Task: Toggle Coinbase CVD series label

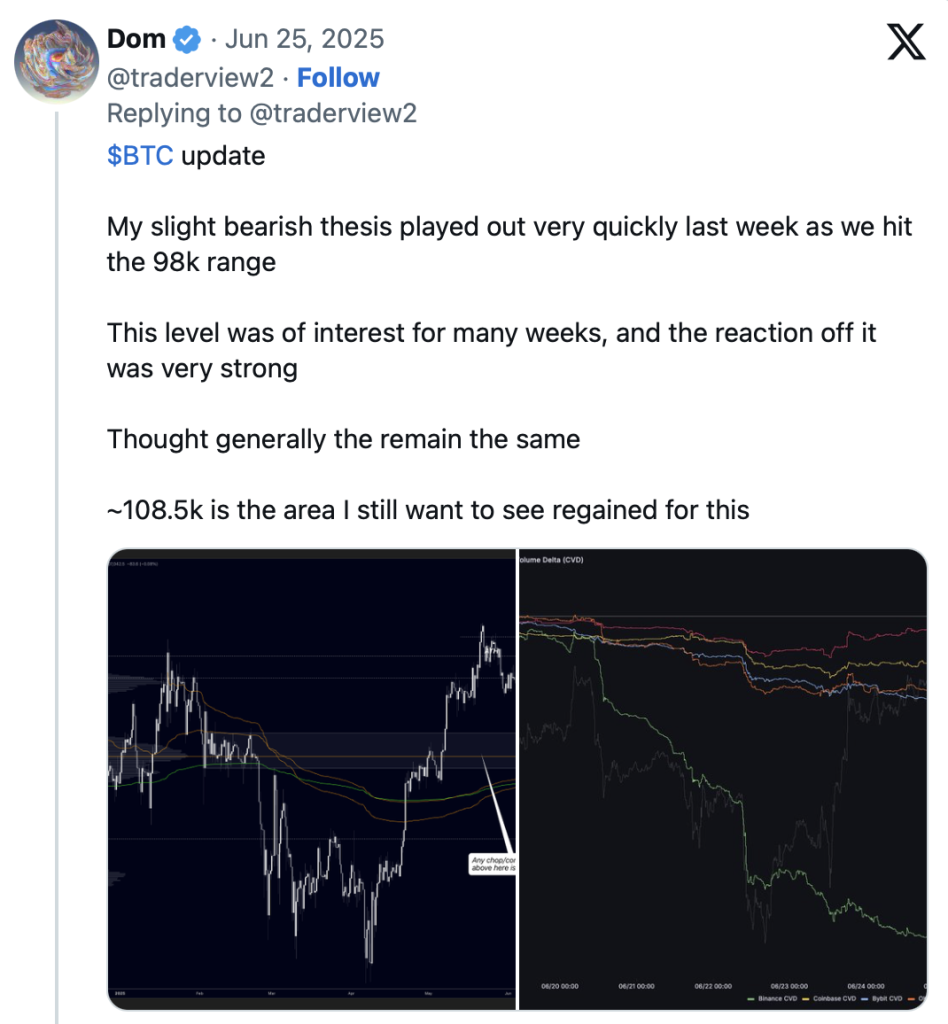Action: (834, 999)
